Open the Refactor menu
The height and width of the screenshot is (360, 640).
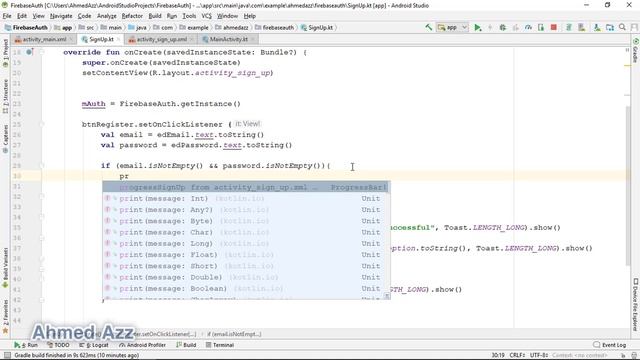(132, 16)
